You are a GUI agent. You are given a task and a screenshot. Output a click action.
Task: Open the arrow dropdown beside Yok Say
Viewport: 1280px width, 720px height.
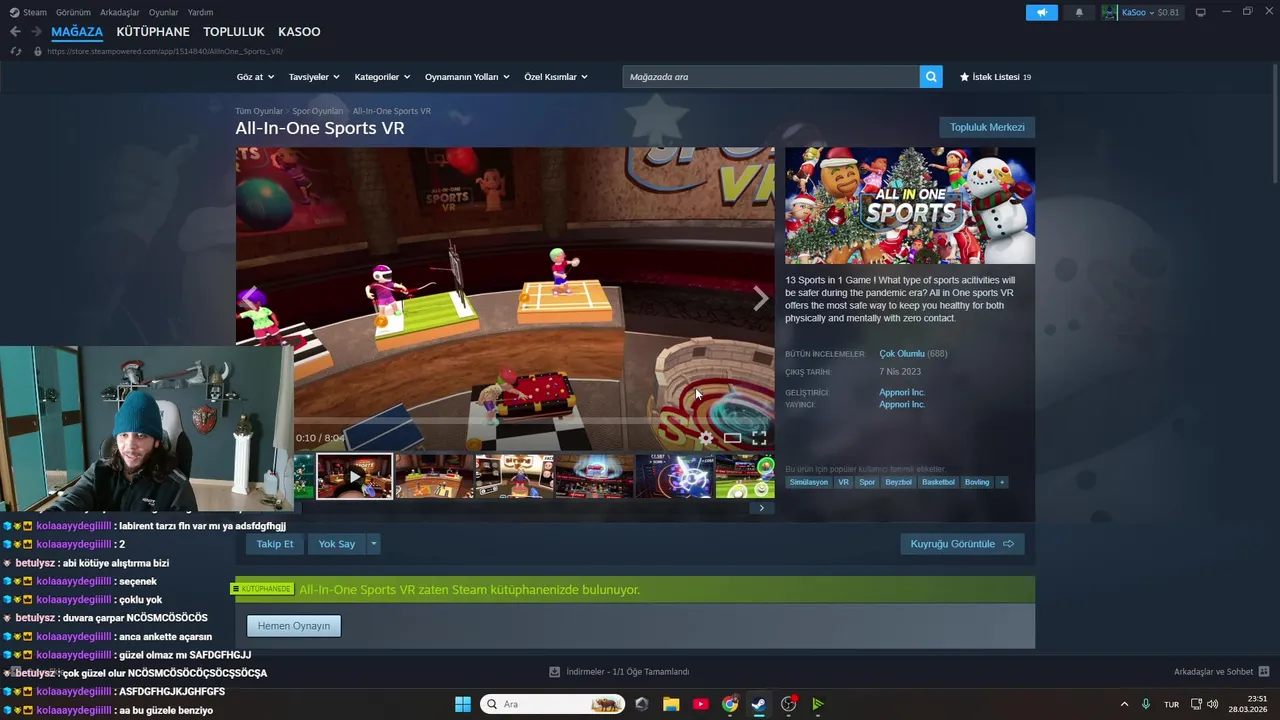click(x=373, y=544)
